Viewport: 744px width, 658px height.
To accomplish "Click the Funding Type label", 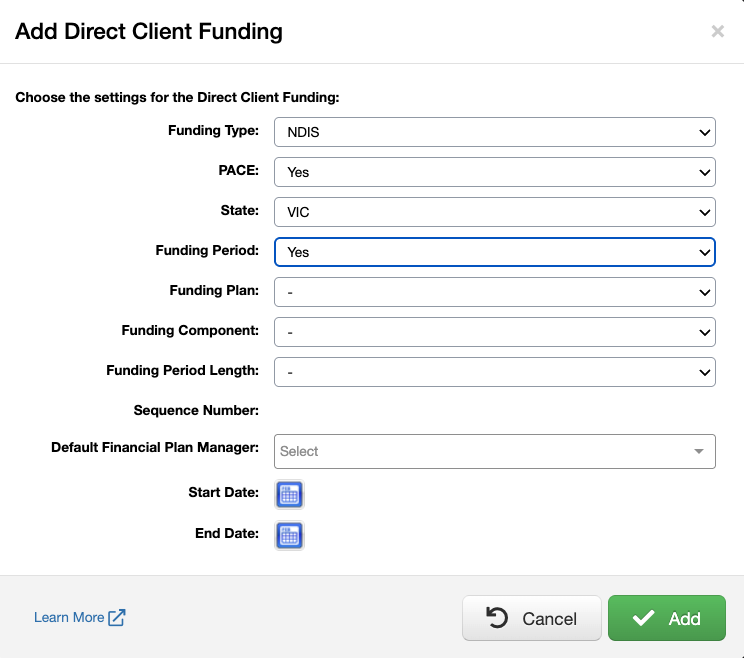I will [213, 131].
